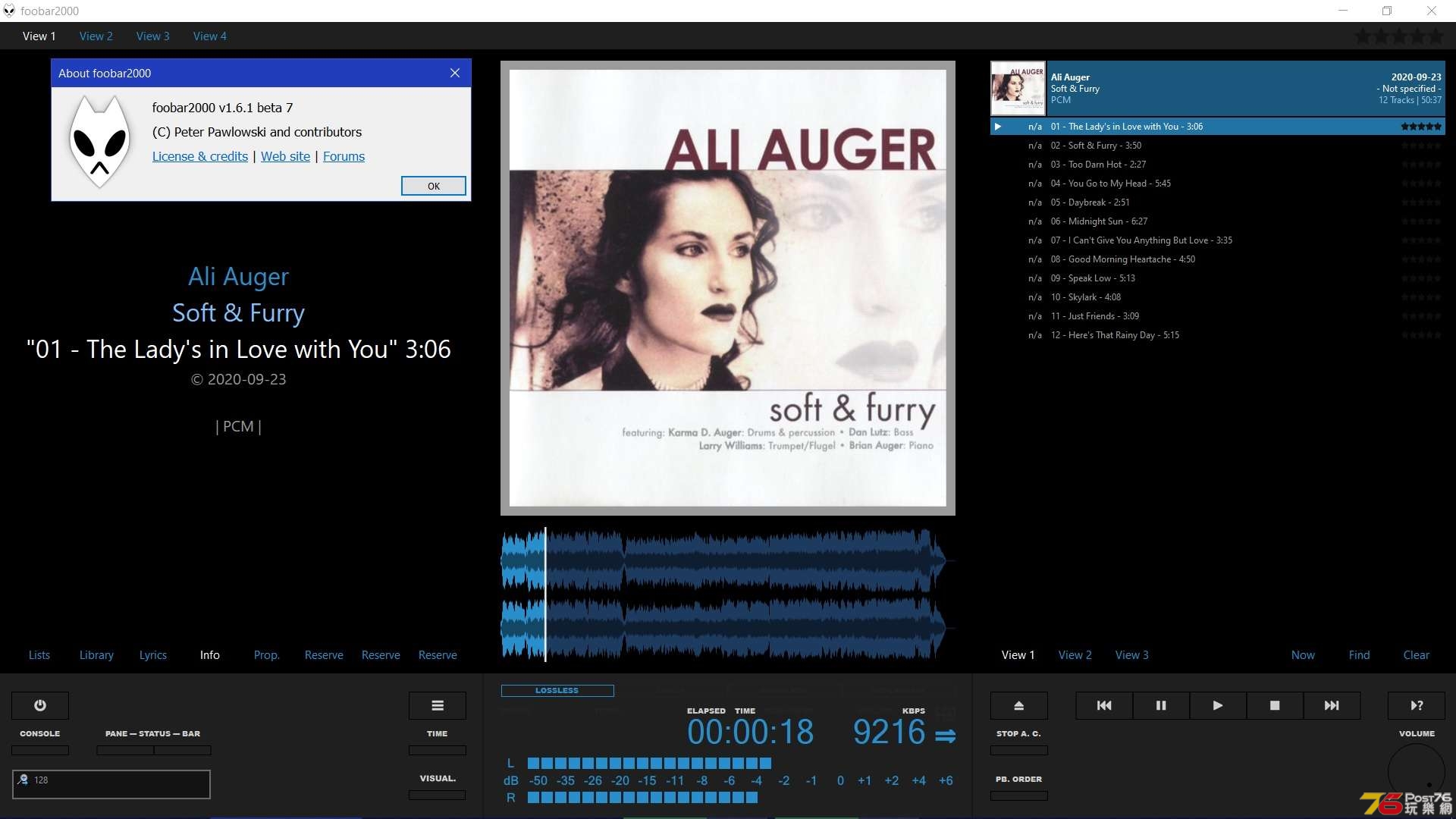Open the Forums link
The width and height of the screenshot is (1456, 819).
(344, 156)
